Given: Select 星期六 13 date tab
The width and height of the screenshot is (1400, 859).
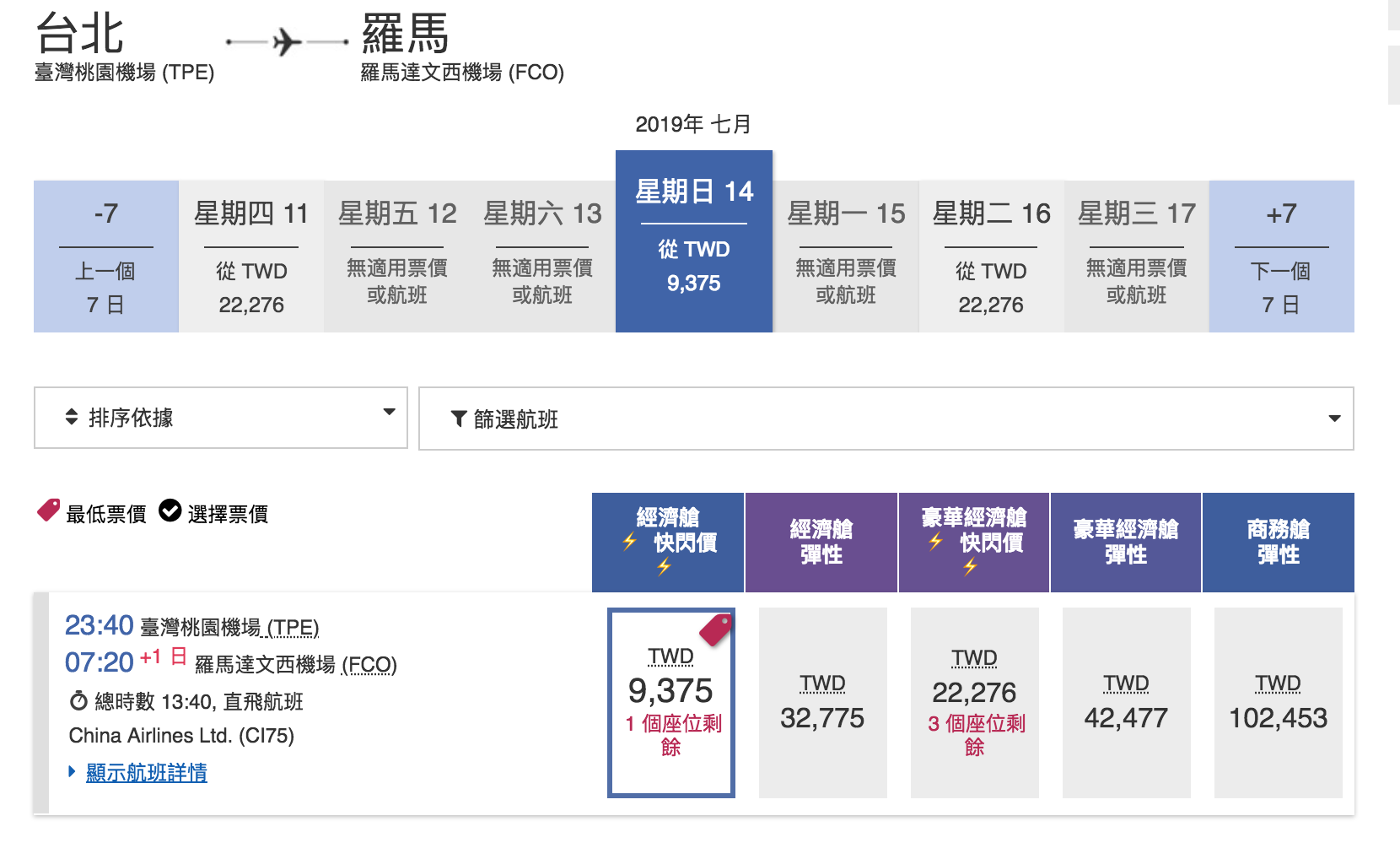Looking at the screenshot, I should pos(542,257).
